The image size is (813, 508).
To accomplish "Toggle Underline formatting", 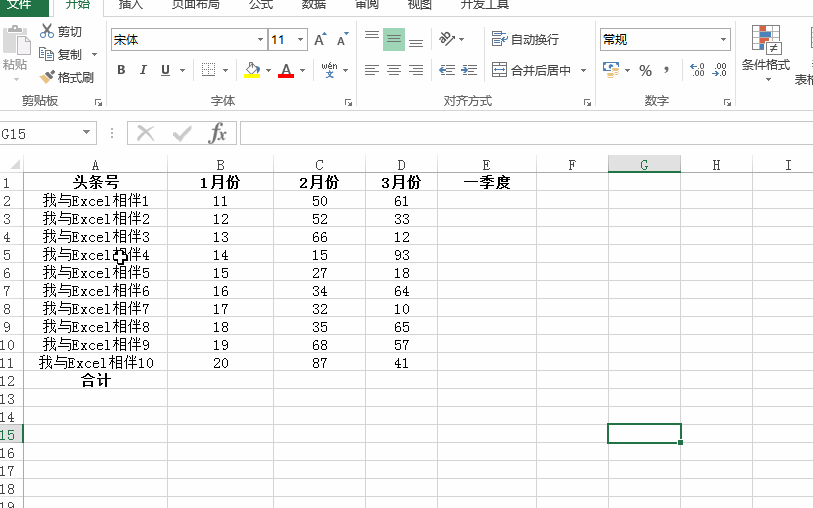I will point(165,69).
